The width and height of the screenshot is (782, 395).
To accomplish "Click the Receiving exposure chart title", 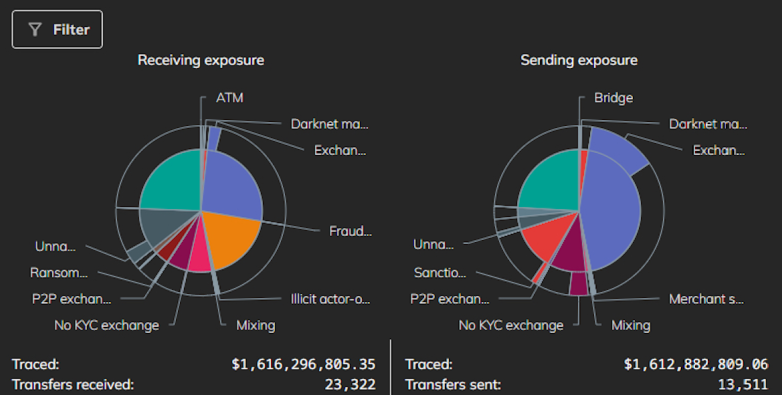I will point(201,60).
